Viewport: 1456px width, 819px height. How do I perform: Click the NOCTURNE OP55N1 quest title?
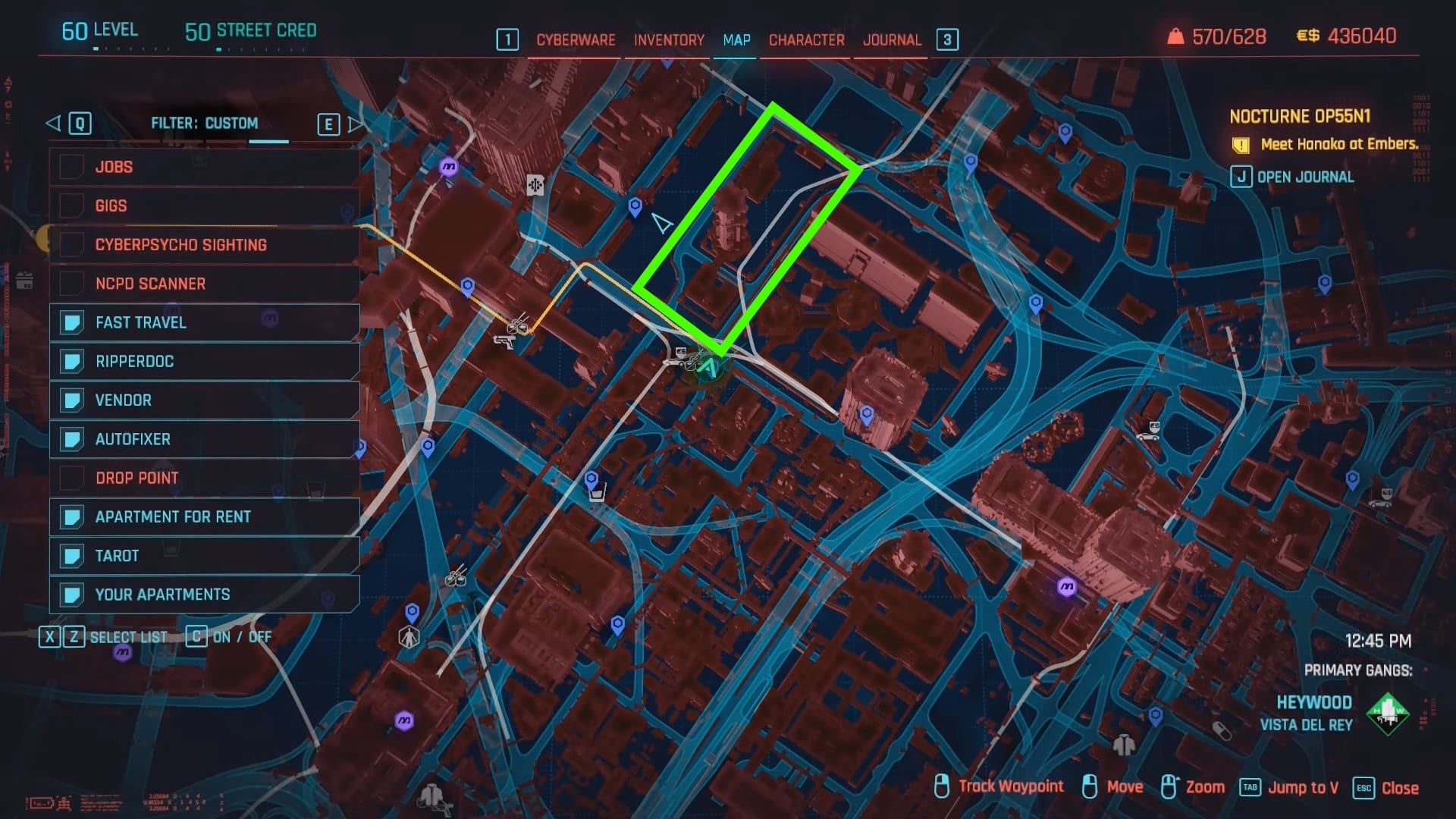[1300, 116]
